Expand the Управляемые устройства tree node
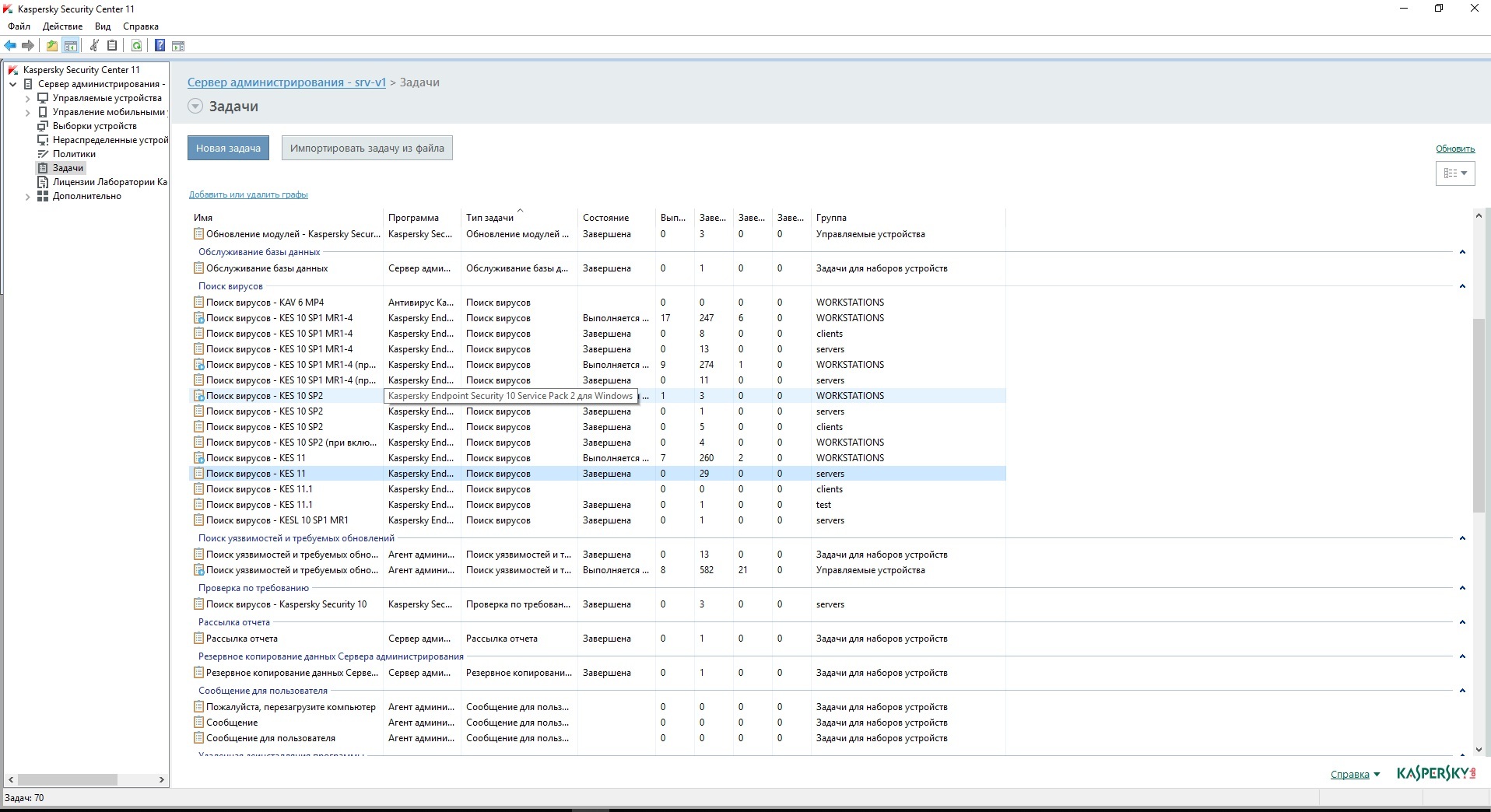Viewport: 1491px width, 812px height. (28, 99)
